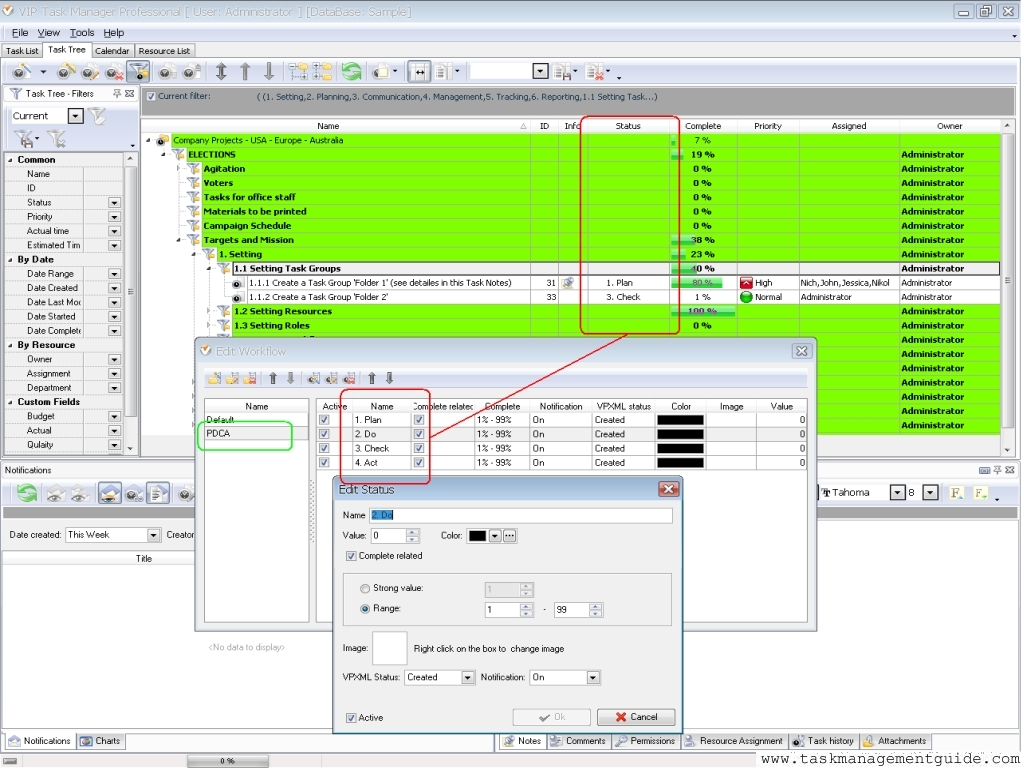Click the refresh icon in Notifications toolbar
This screenshot has height=768, width=1024.
(x=27, y=493)
